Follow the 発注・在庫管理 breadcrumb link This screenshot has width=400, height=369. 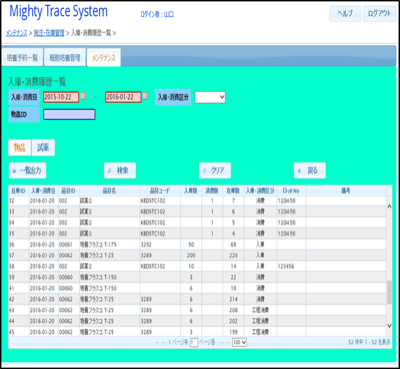coord(49,33)
